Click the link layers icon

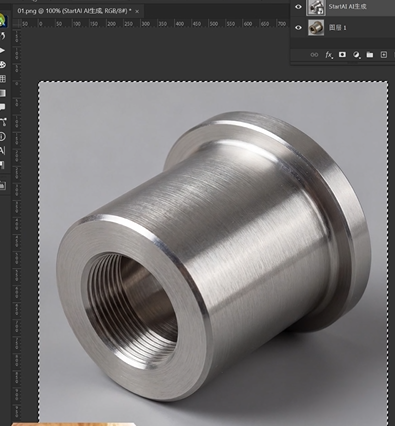tap(314, 55)
